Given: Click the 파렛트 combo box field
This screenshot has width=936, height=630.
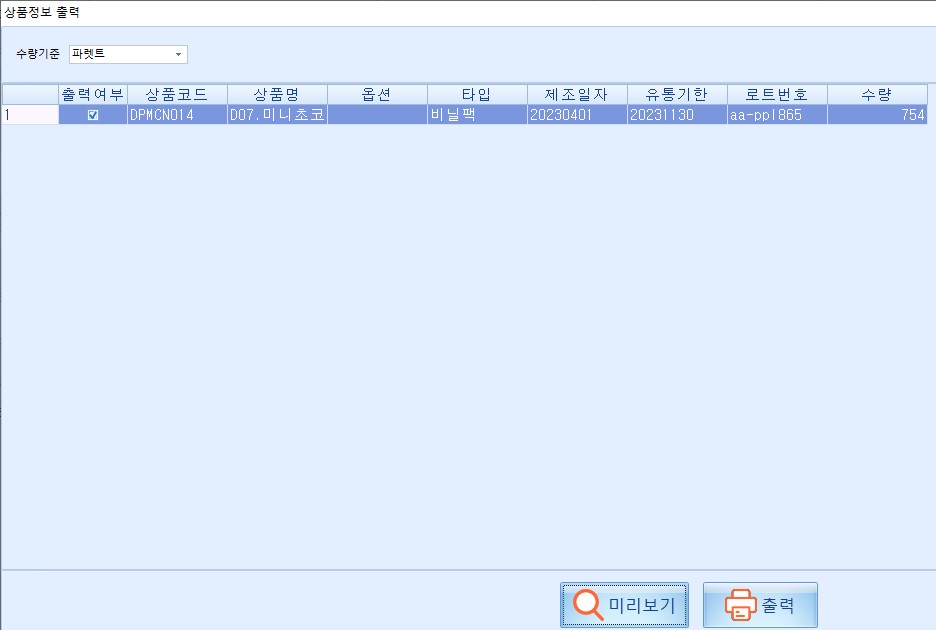Looking at the screenshot, I should pos(128,54).
